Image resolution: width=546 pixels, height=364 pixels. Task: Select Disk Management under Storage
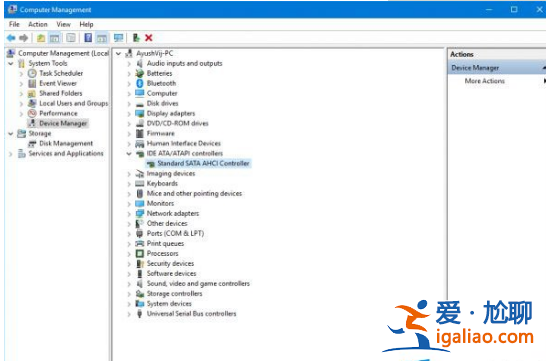66,144
